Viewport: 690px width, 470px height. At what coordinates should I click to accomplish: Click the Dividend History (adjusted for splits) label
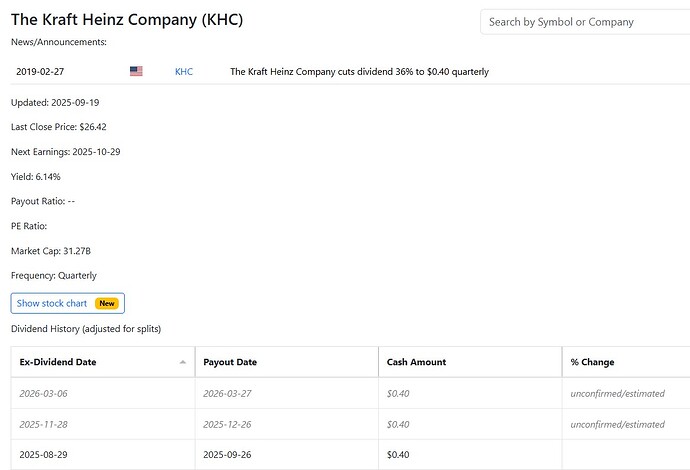click(x=86, y=329)
